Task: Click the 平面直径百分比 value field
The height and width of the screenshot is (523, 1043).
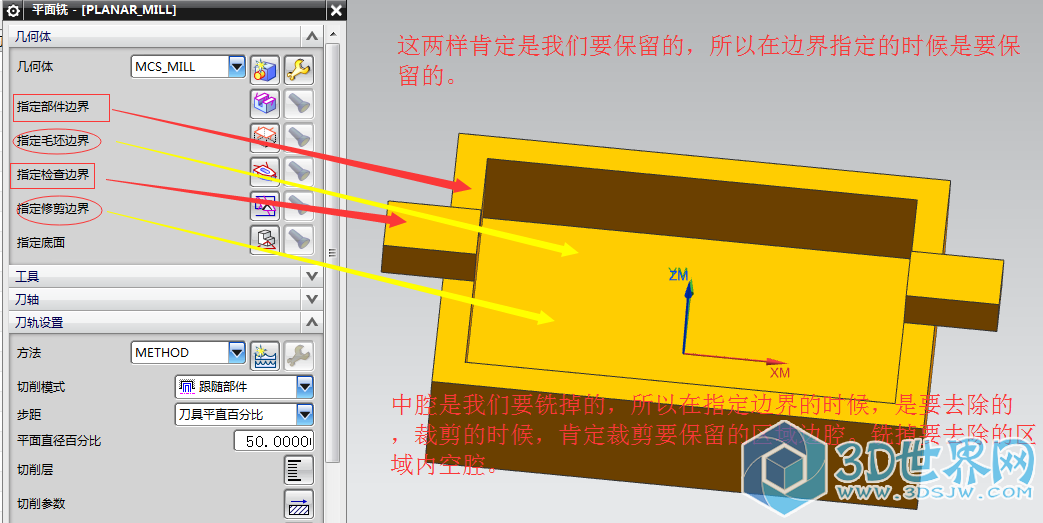Action: pyautogui.click(x=273, y=440)
